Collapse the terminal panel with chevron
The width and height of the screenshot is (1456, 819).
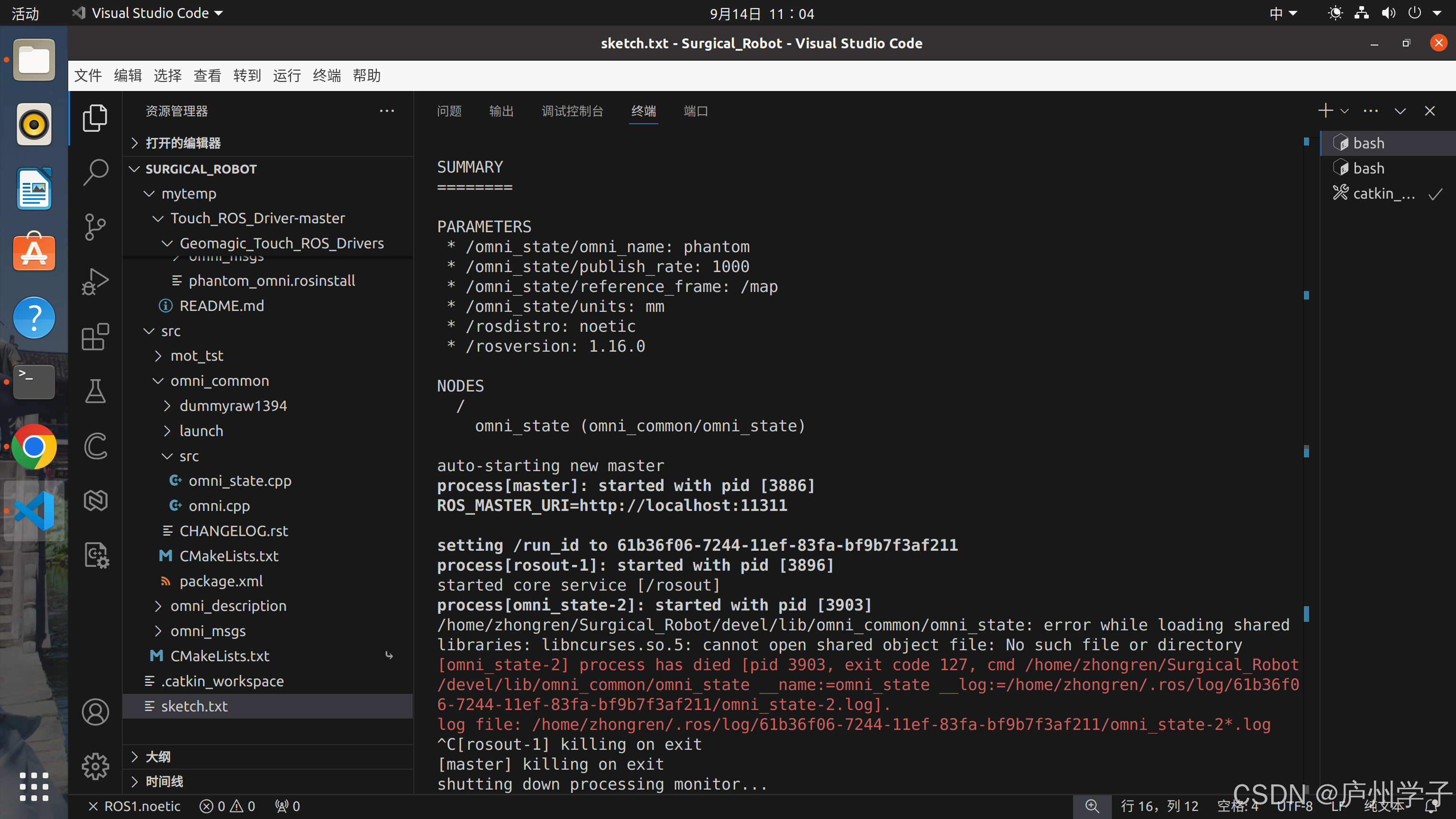(x=1400, y=111)
